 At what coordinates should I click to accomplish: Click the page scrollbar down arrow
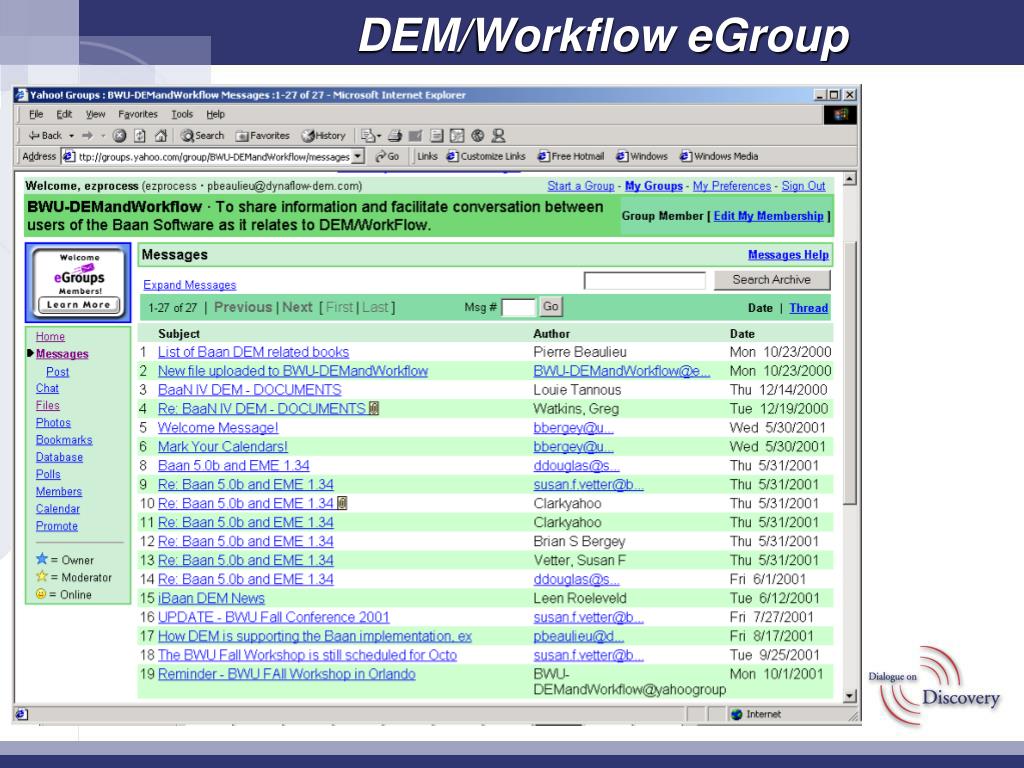coord(850,696)
